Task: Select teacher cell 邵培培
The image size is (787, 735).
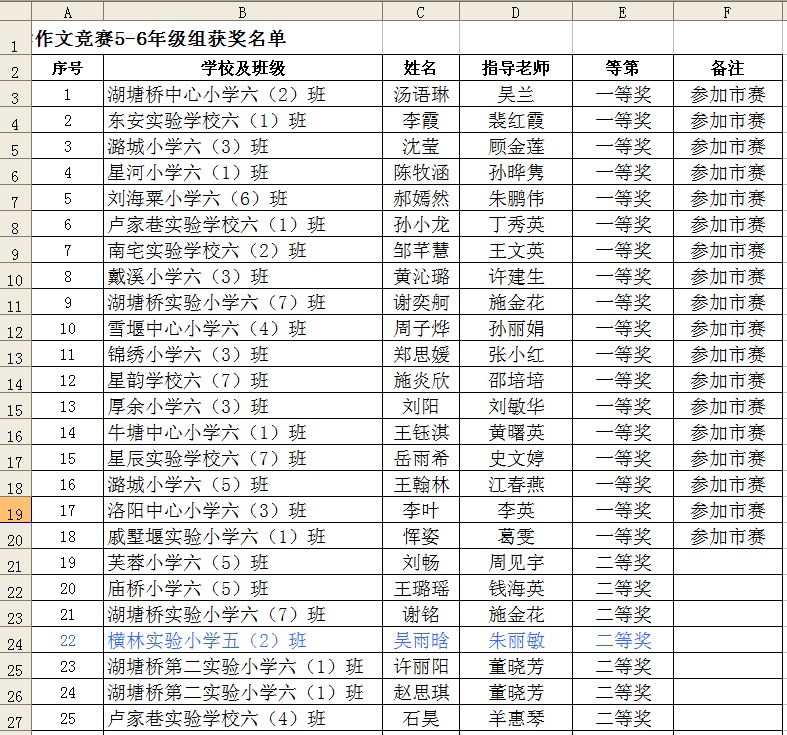Action: click(515, 380)
